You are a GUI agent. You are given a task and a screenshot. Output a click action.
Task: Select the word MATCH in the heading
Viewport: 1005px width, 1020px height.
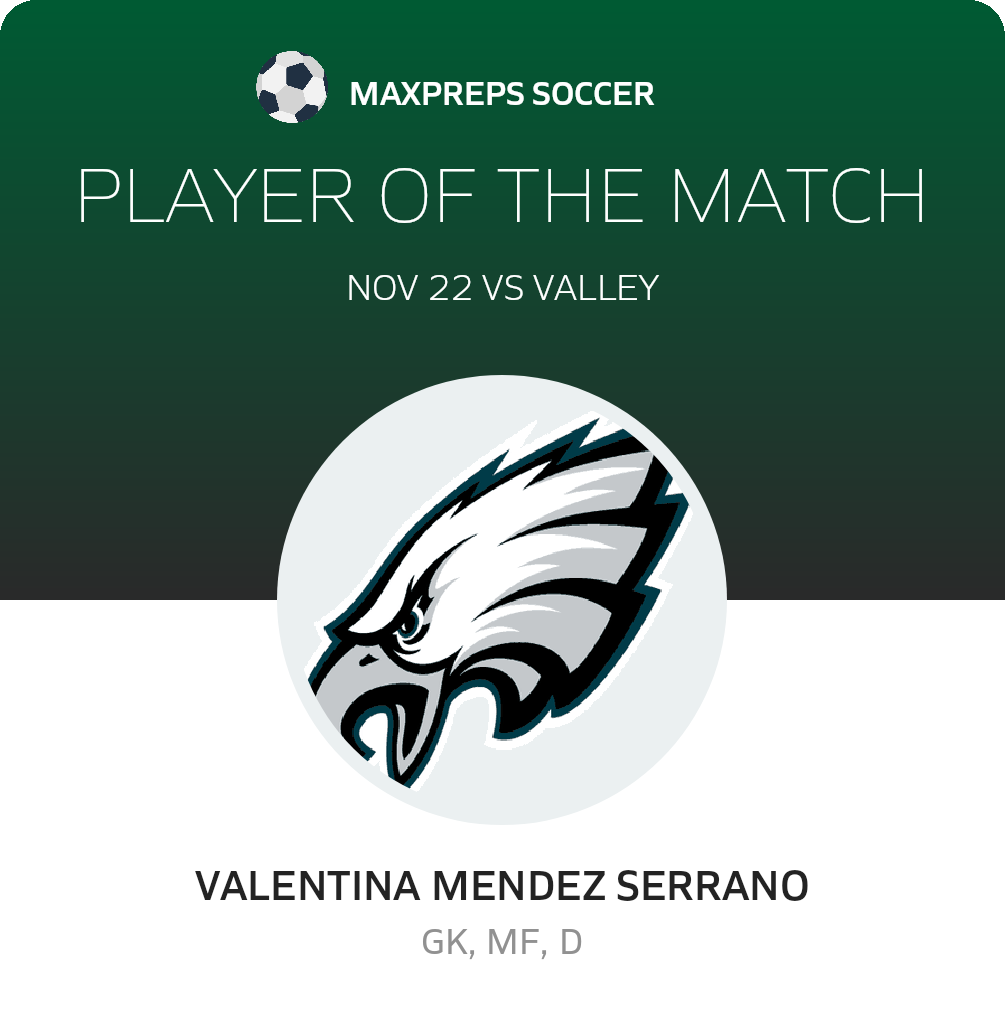pos(797,197)
